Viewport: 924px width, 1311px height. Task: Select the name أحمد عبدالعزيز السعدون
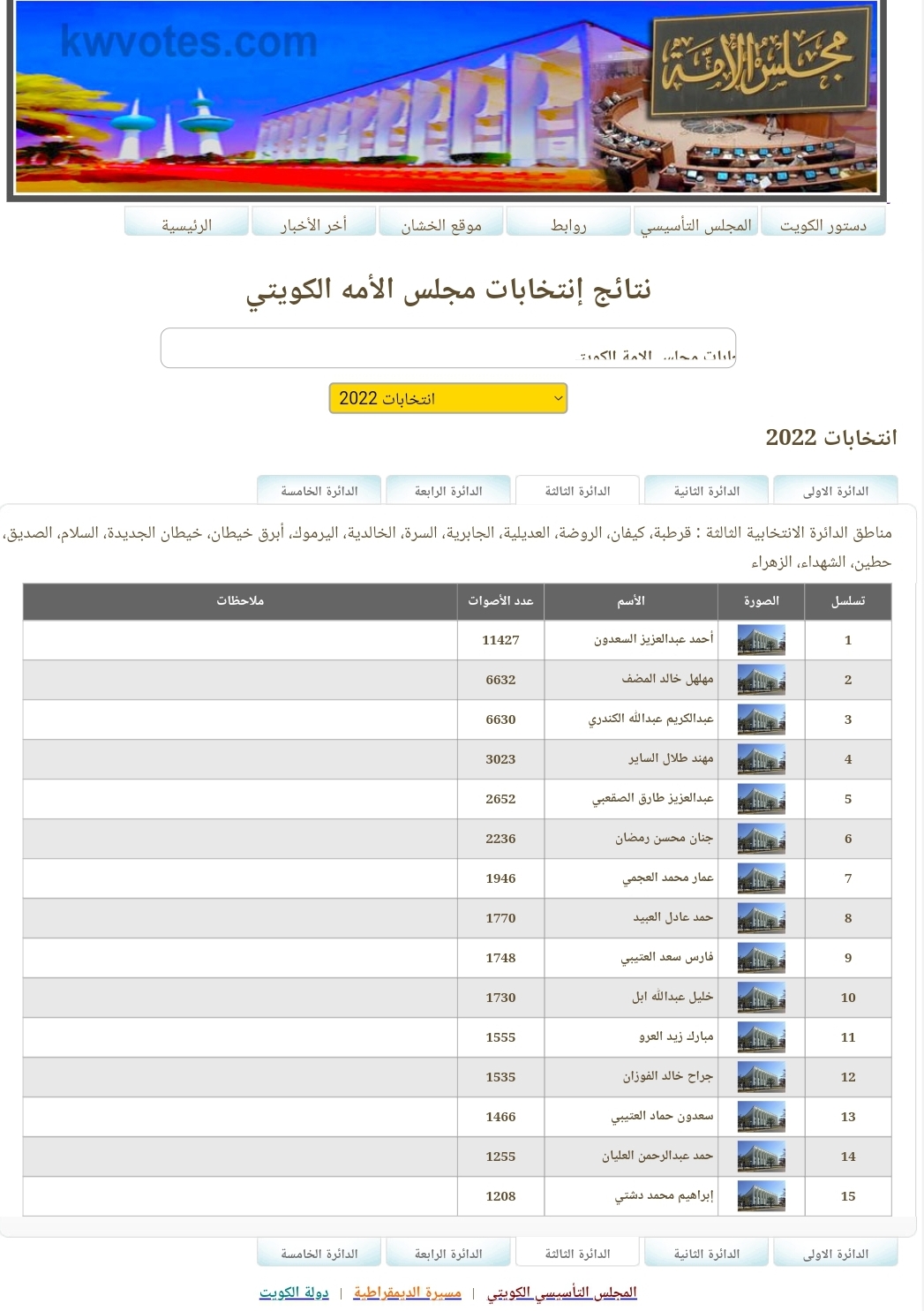654,639
